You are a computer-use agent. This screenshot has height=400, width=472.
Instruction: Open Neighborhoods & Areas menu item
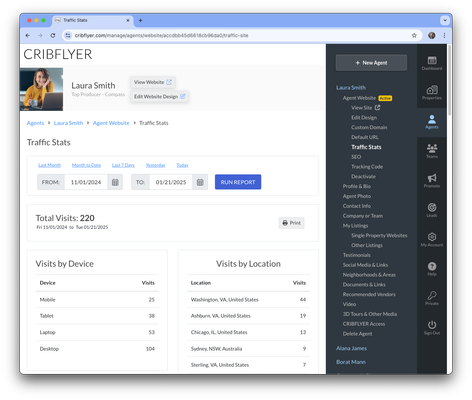point(369,275)
